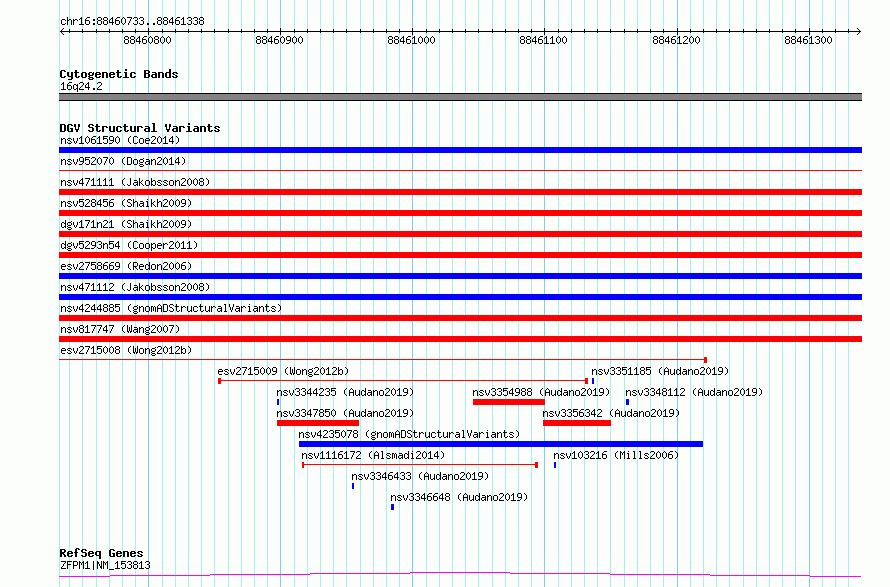Select the red bar under nsv3347850
Image resolution: width=890 pixels, height=587 pixels.
(x=318, y=423)
